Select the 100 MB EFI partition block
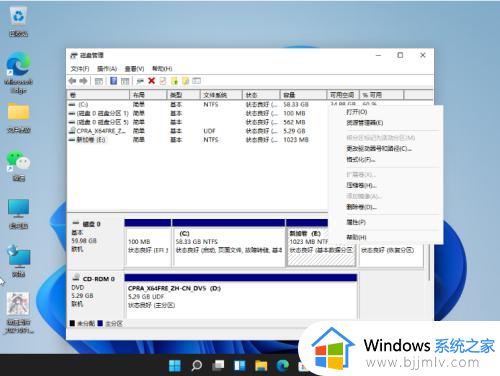500x376 pixels. (x=148, y=243)
